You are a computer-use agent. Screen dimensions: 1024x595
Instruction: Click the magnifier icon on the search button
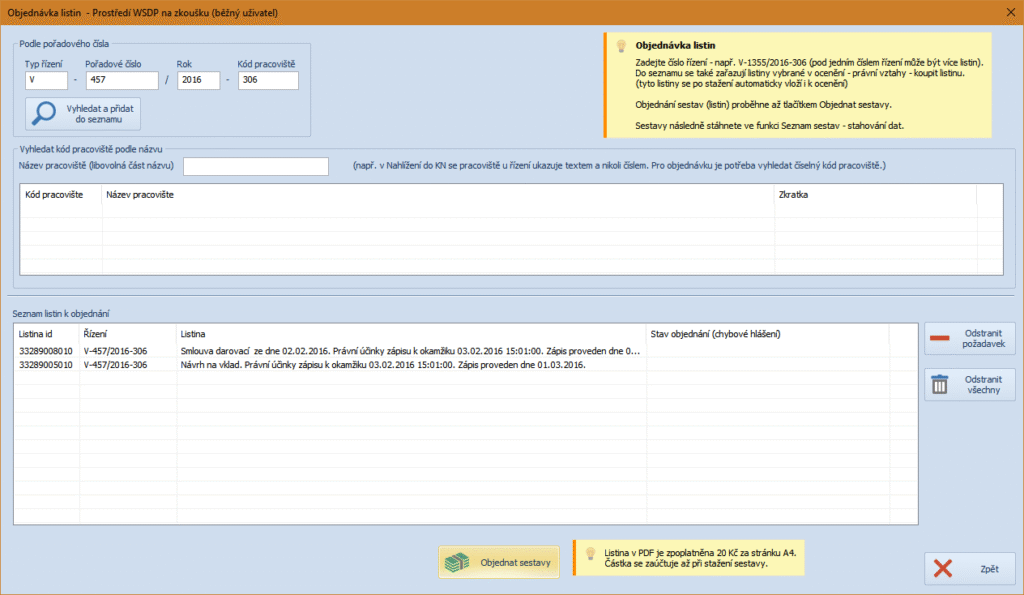44,113
